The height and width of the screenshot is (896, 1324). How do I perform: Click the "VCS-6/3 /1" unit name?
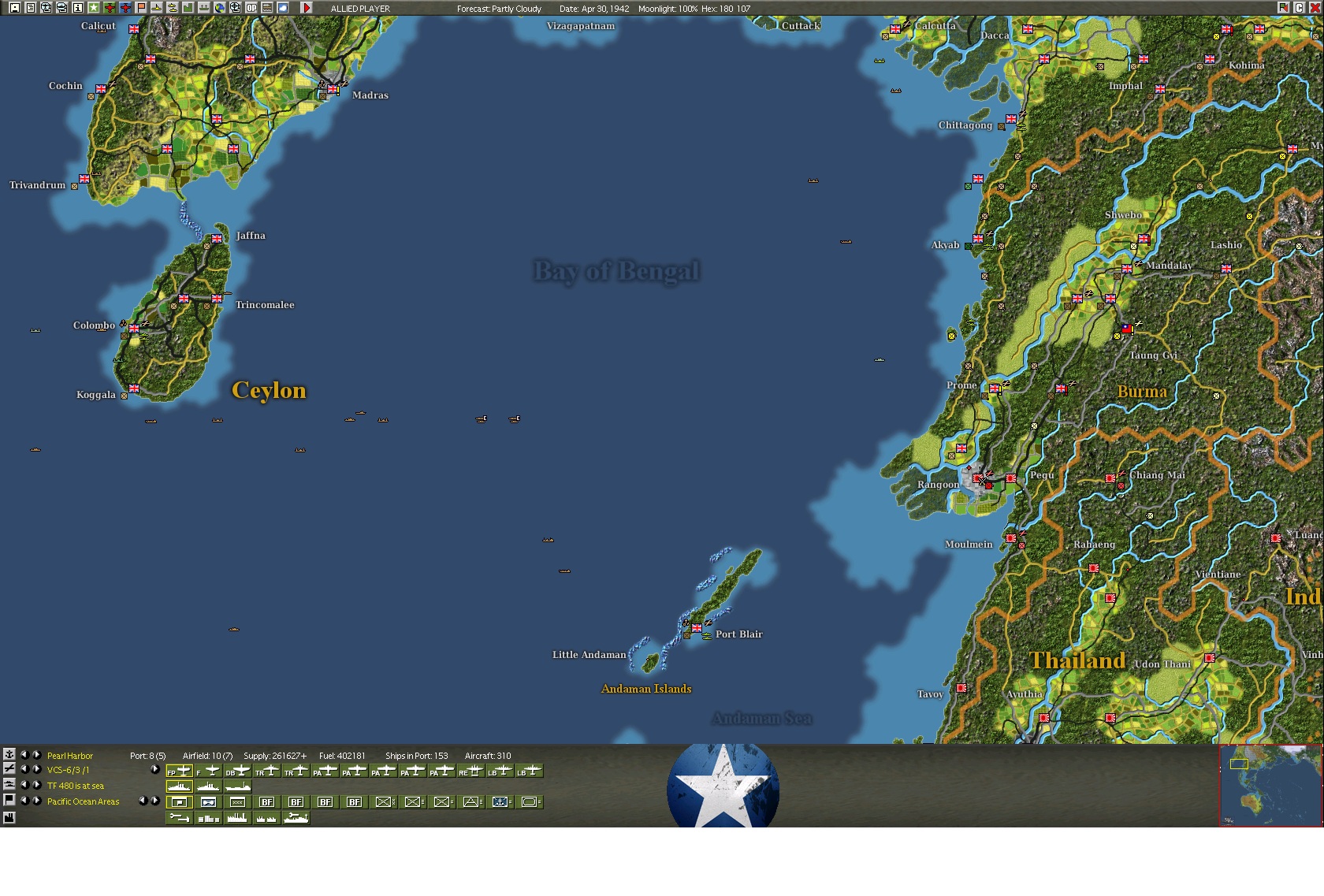(x=69, y=771)
